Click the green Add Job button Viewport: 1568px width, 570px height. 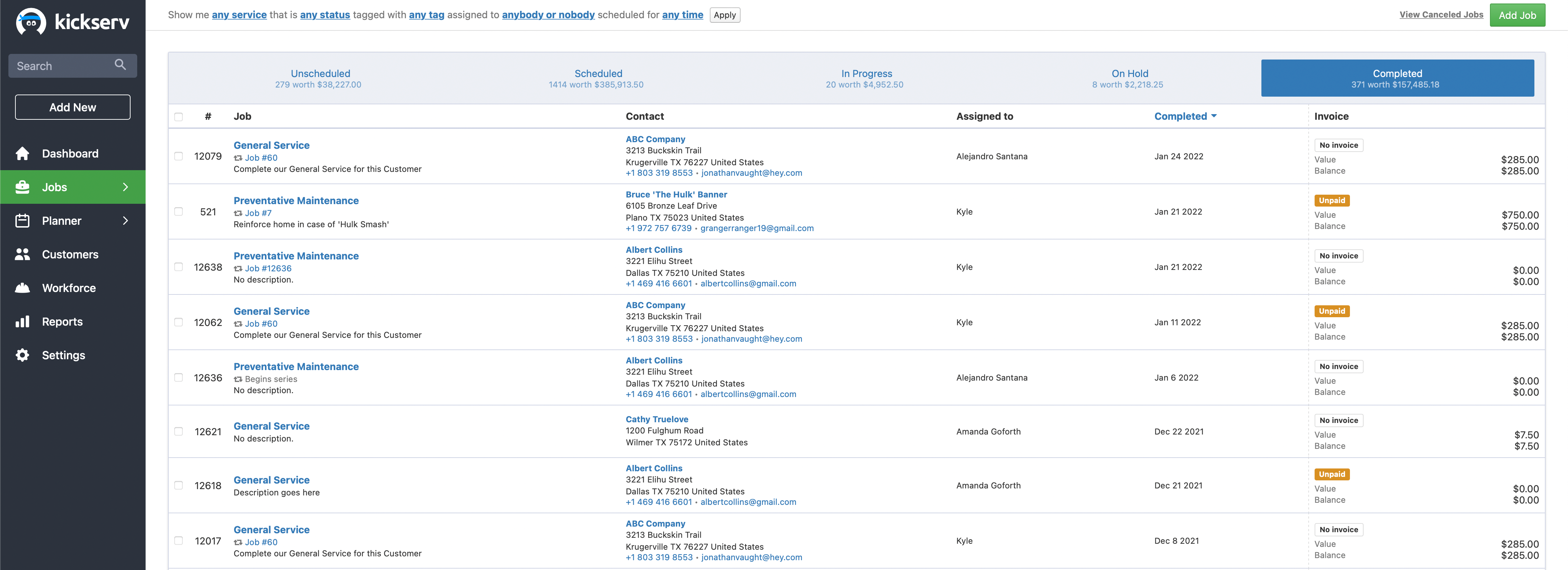[x=1517, y=15]
